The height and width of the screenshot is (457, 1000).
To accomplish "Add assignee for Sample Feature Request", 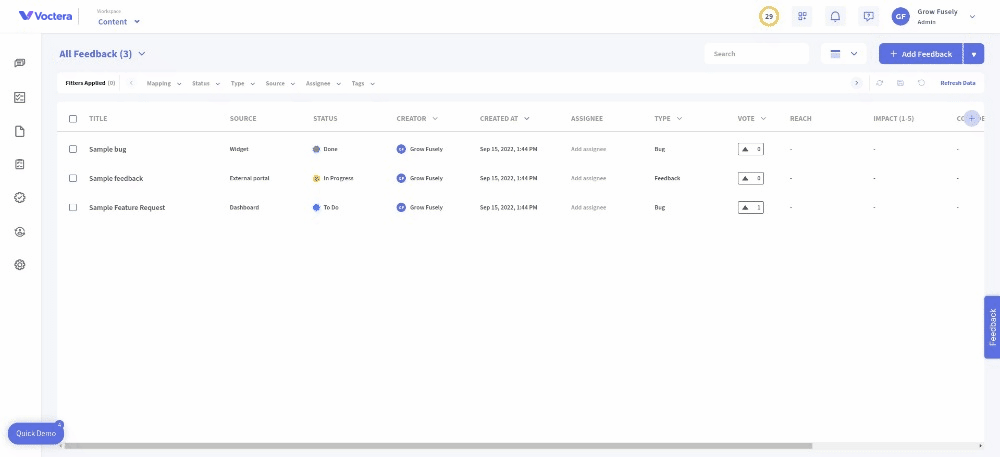I will [588, 208].
